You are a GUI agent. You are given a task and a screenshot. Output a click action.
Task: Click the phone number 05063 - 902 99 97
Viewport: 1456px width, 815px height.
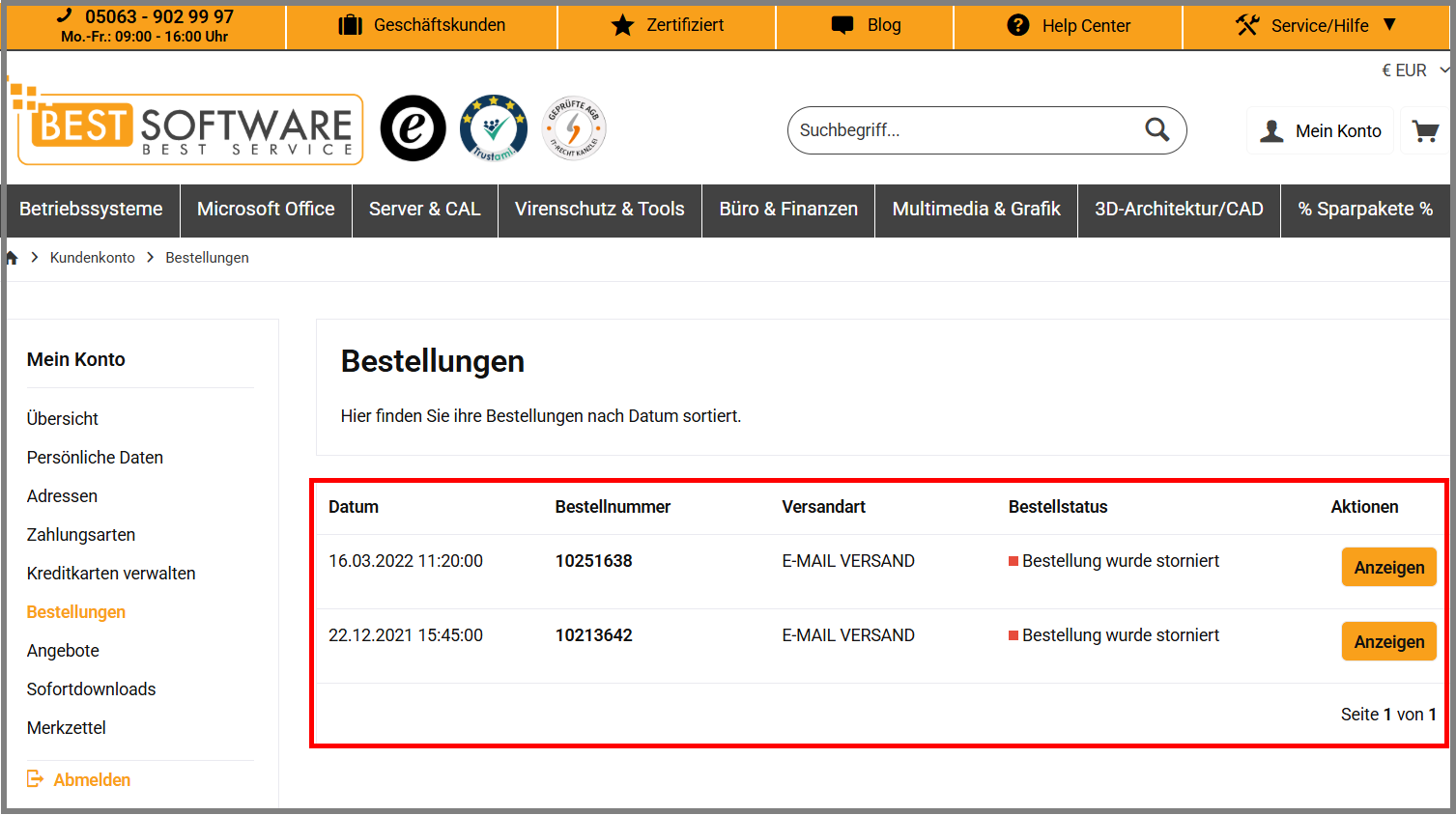pyautogui.click(x=159, y=16)
